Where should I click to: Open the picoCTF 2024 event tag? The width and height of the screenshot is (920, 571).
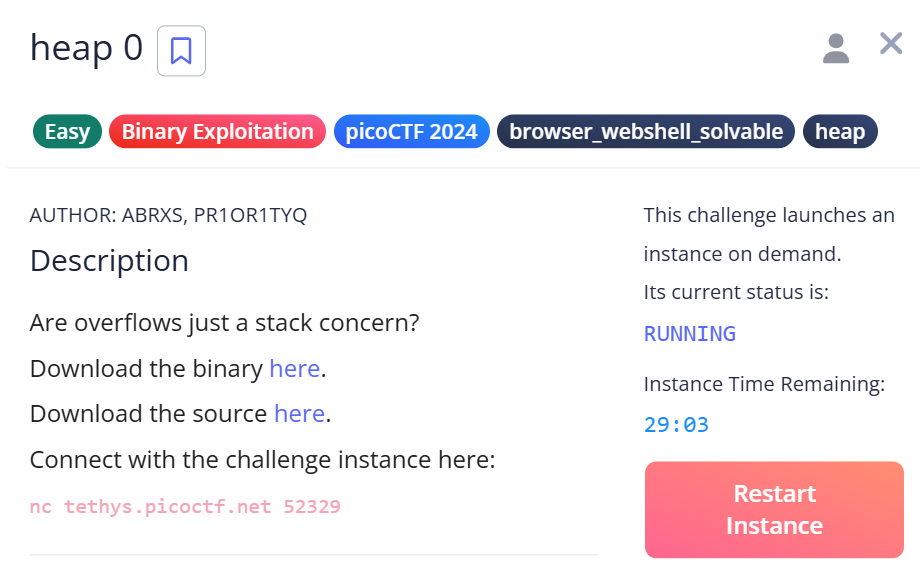(x=411, y=132)
